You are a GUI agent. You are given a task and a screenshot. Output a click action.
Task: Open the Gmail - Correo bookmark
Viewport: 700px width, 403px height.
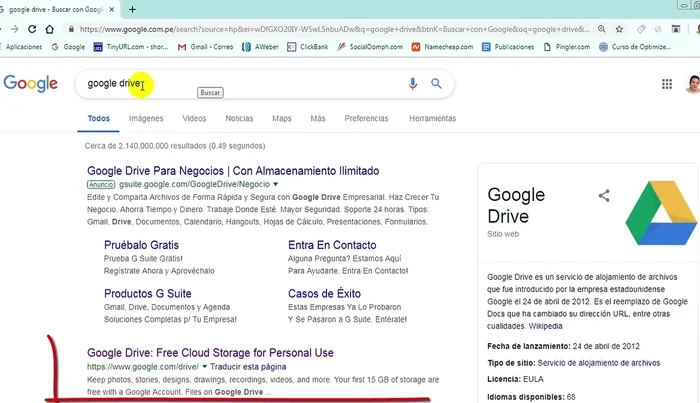[x=205, y=47]
